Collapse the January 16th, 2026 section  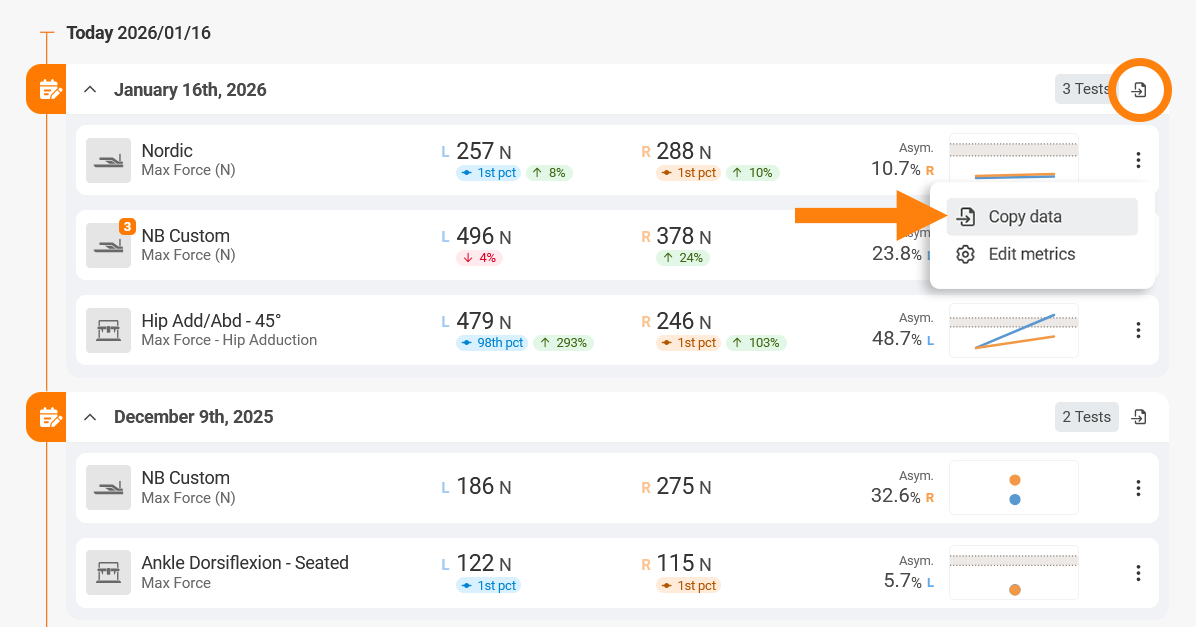[x=90, y=90]
